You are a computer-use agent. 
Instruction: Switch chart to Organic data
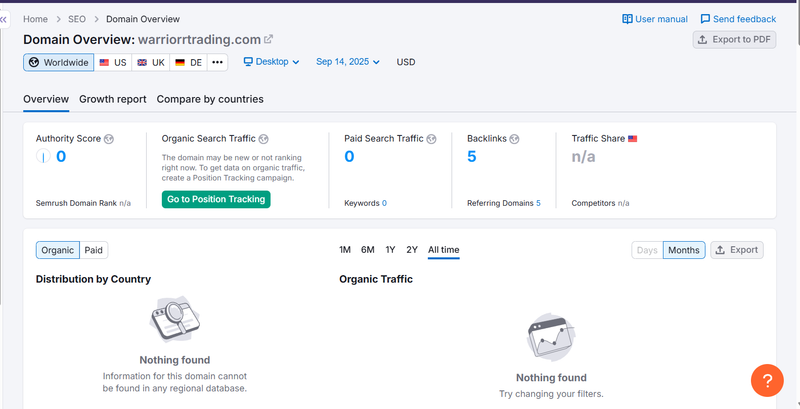(58, 250)
